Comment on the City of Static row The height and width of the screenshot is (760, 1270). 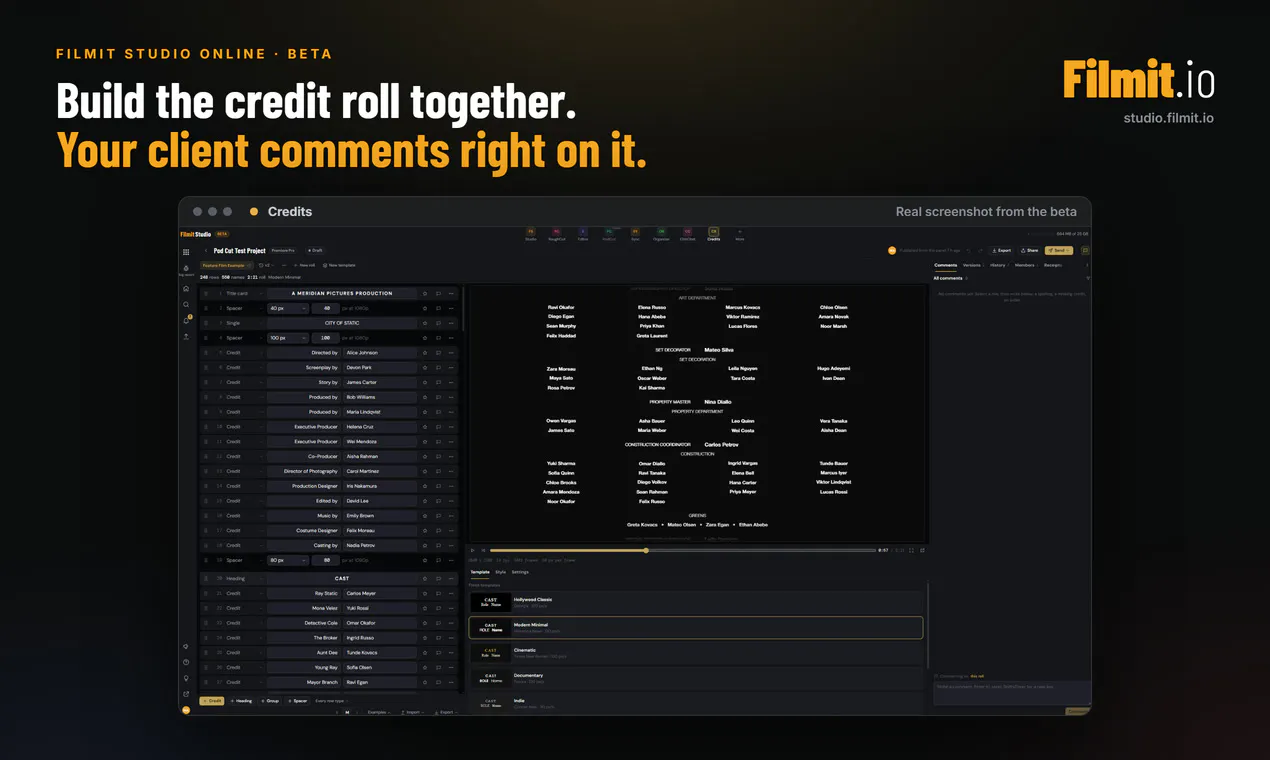click(438, 323)
